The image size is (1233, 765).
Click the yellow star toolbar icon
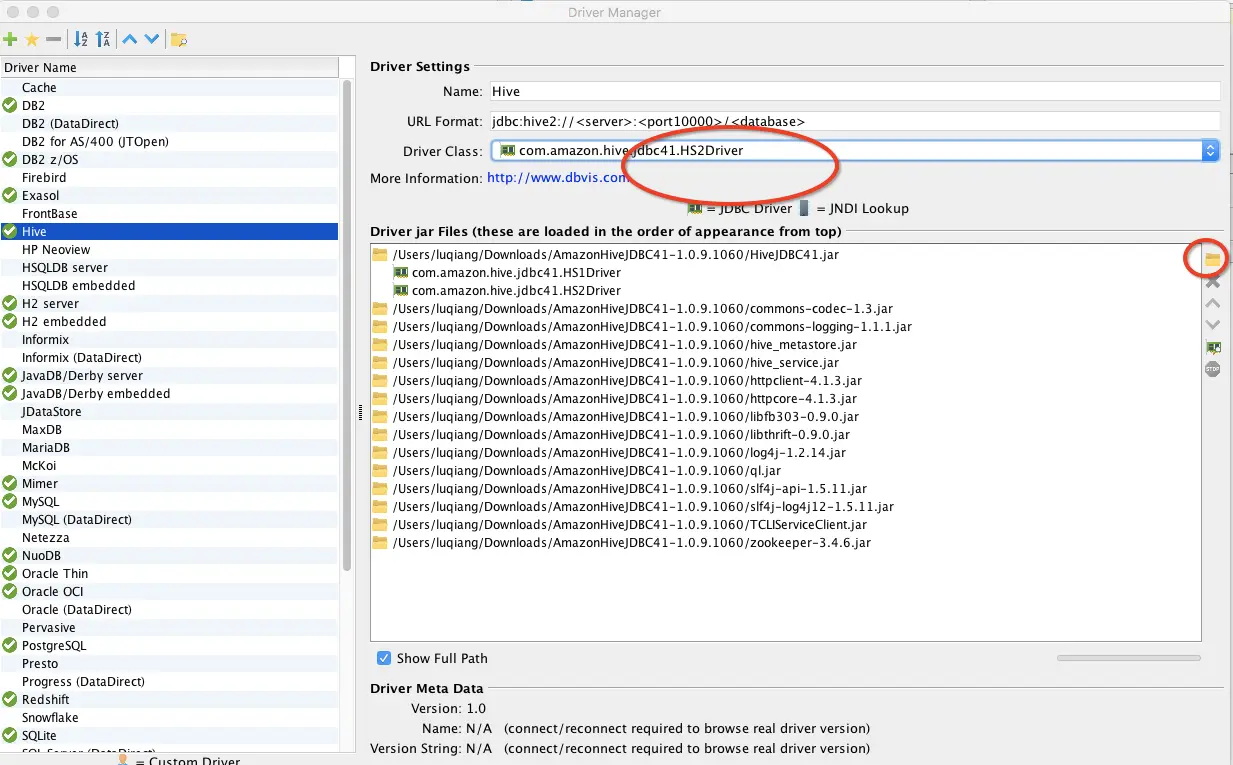[x=32, y=40]
